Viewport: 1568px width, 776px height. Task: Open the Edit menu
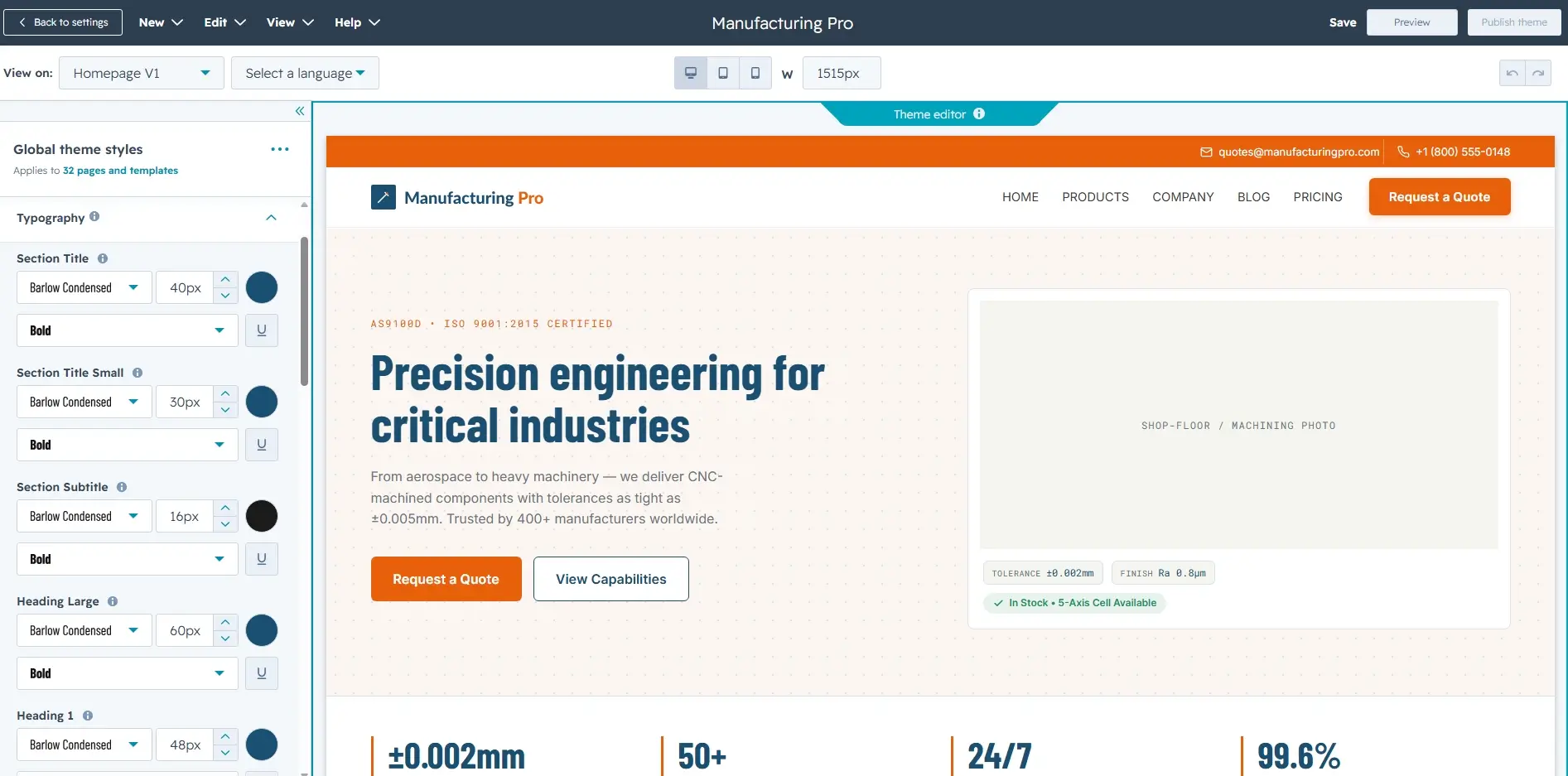[x=225, y=22]
